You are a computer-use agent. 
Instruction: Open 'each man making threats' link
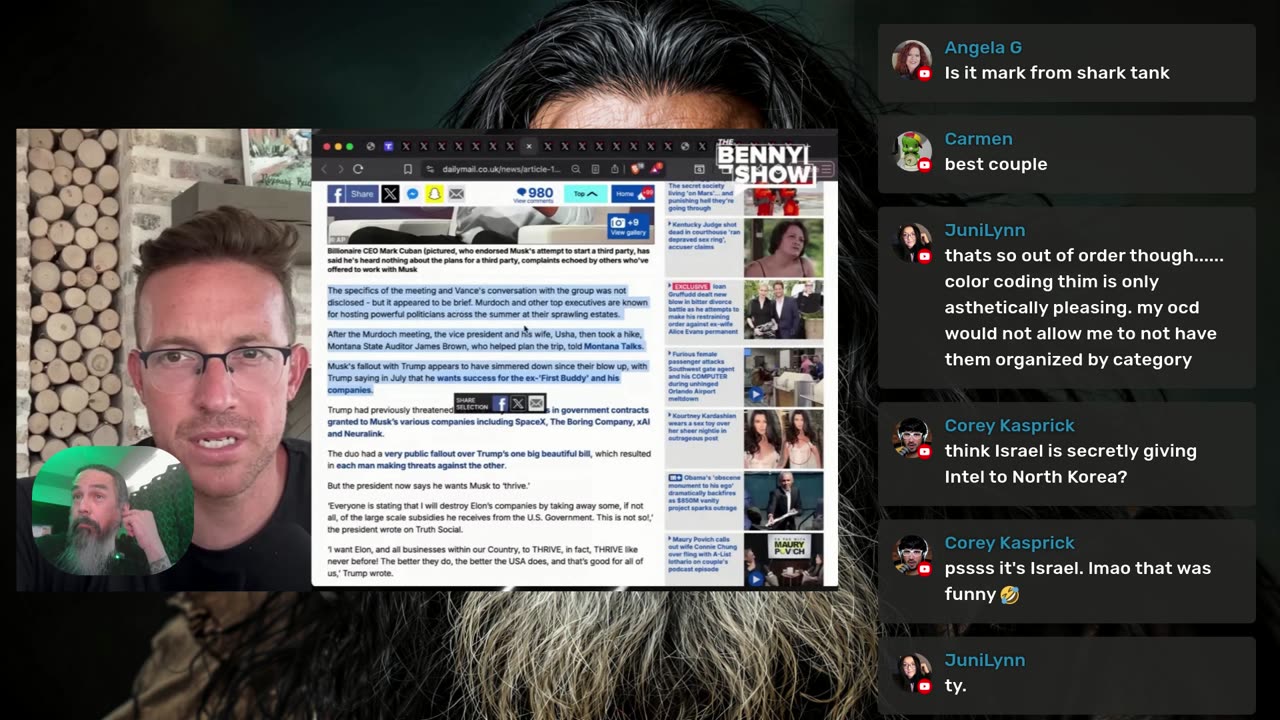420,465
